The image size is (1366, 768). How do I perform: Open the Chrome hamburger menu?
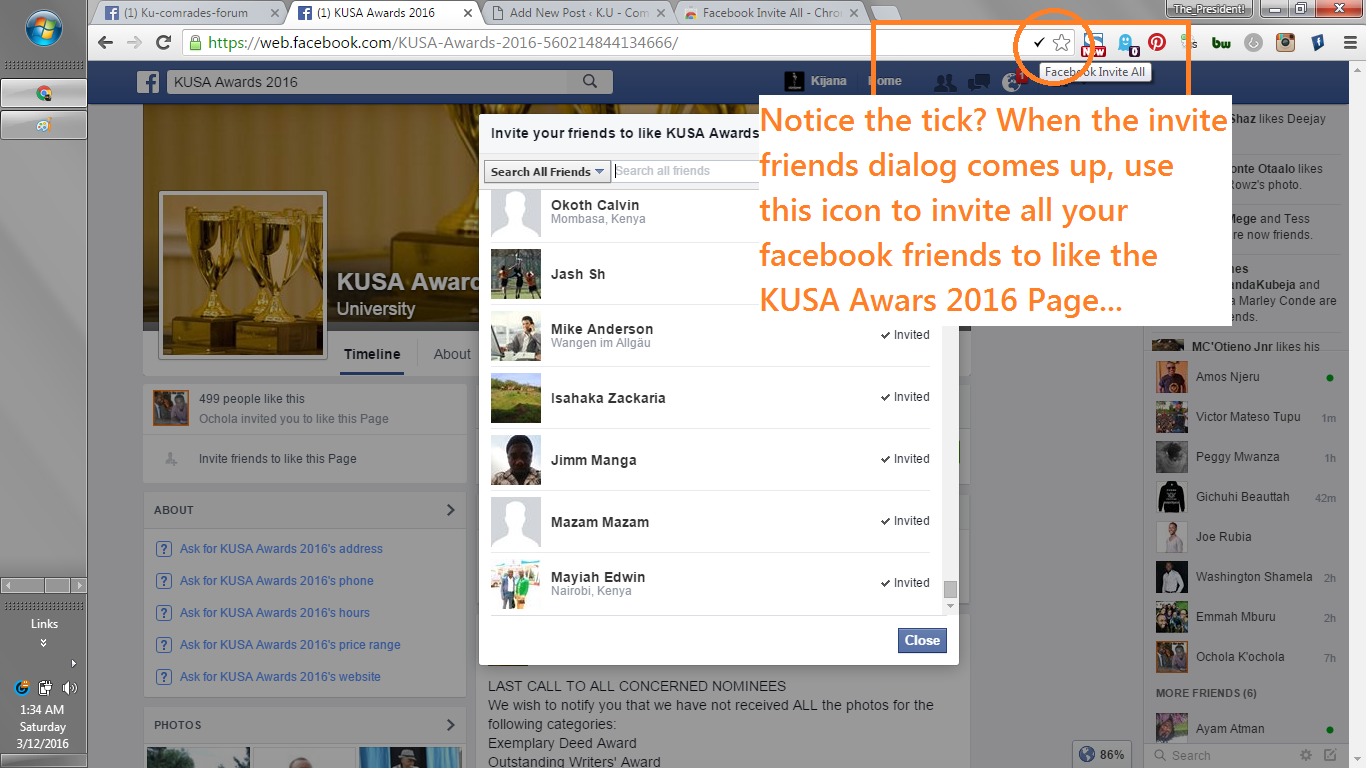tap(1349, 42)
